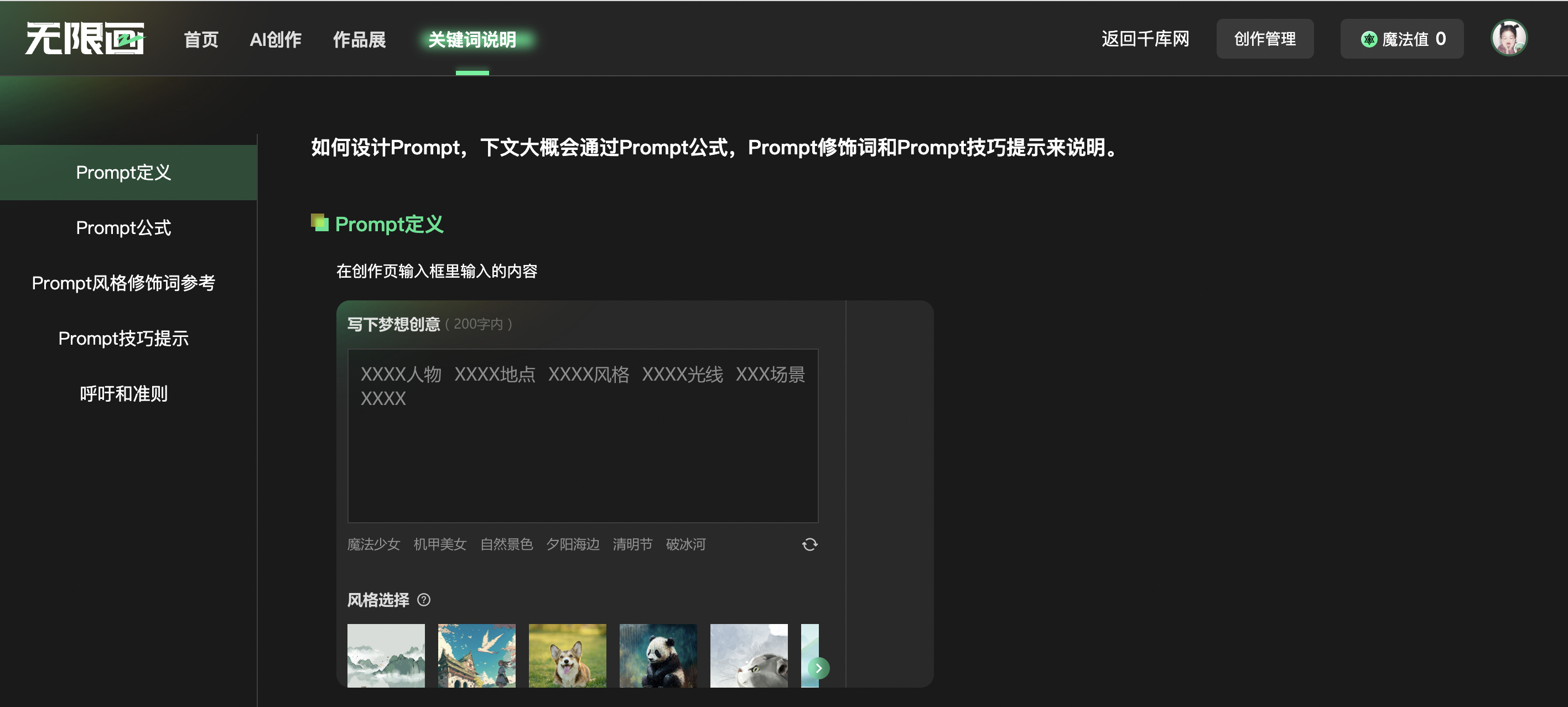
Task: Click the refresh/rotate icon near prompt examples
Action: click(x=809, y=544)
